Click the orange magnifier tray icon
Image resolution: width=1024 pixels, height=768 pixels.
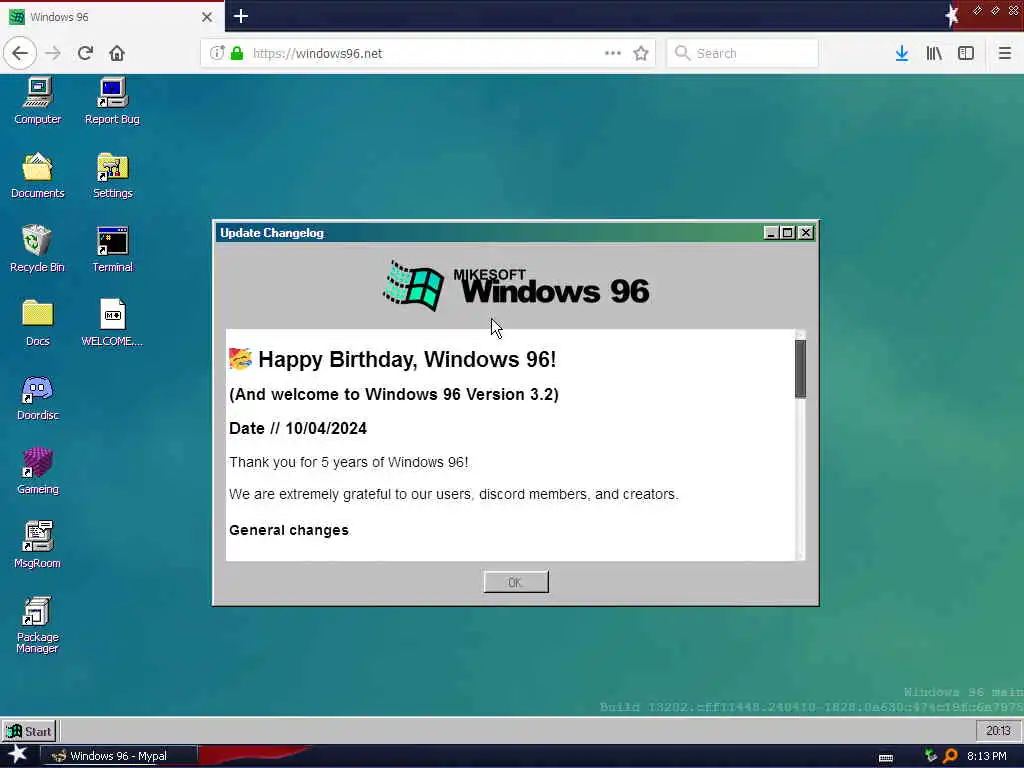pos(950,756)
